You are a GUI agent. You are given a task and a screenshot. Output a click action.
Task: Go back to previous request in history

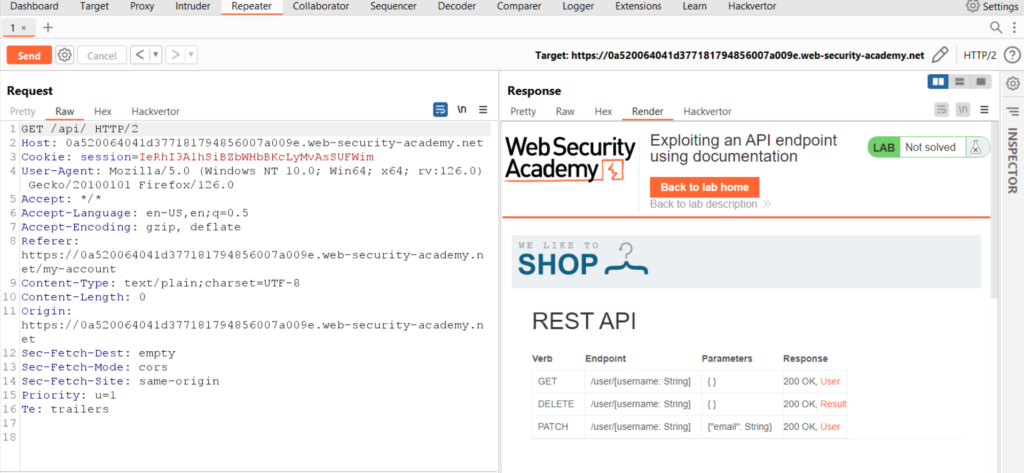pyautogui.click(x=140, y=56)
